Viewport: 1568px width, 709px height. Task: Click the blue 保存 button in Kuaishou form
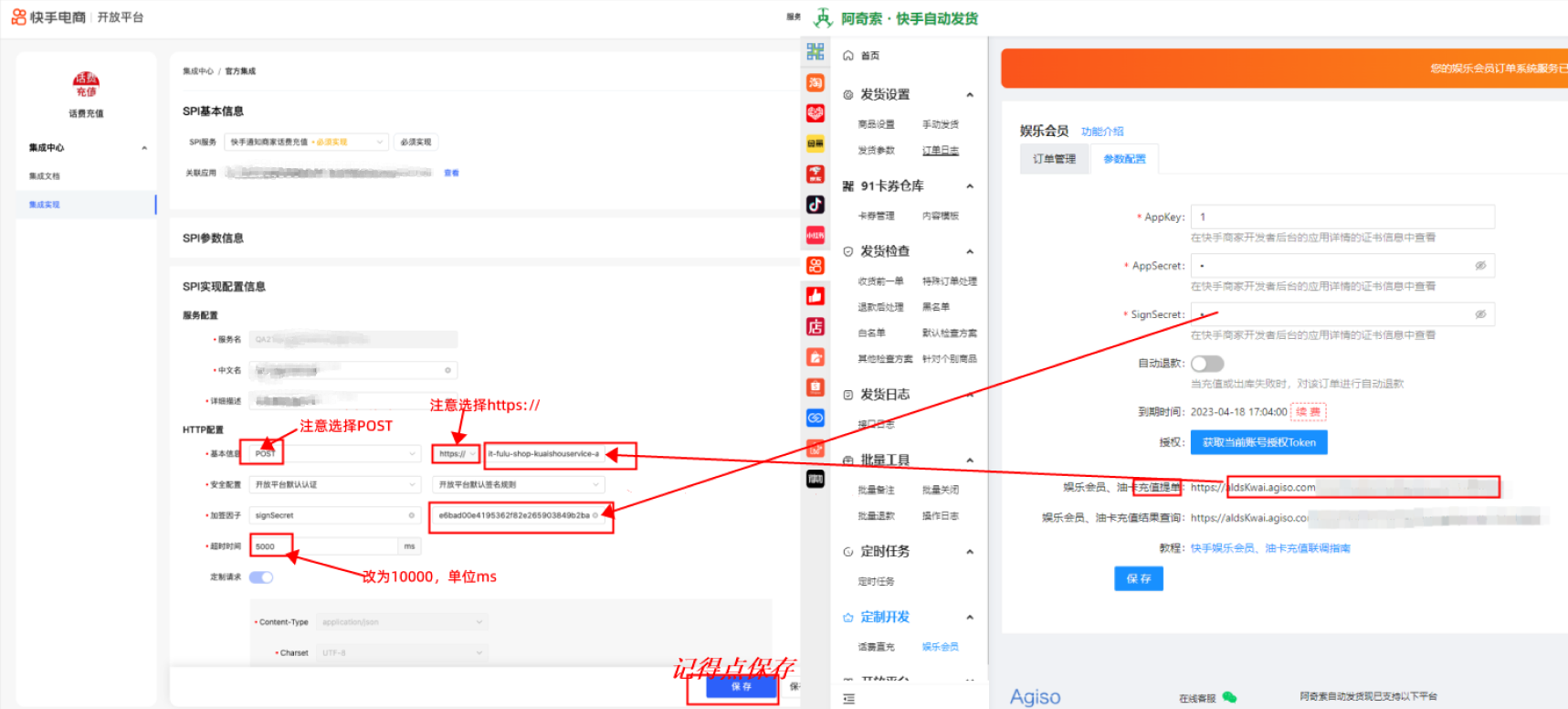741,687
